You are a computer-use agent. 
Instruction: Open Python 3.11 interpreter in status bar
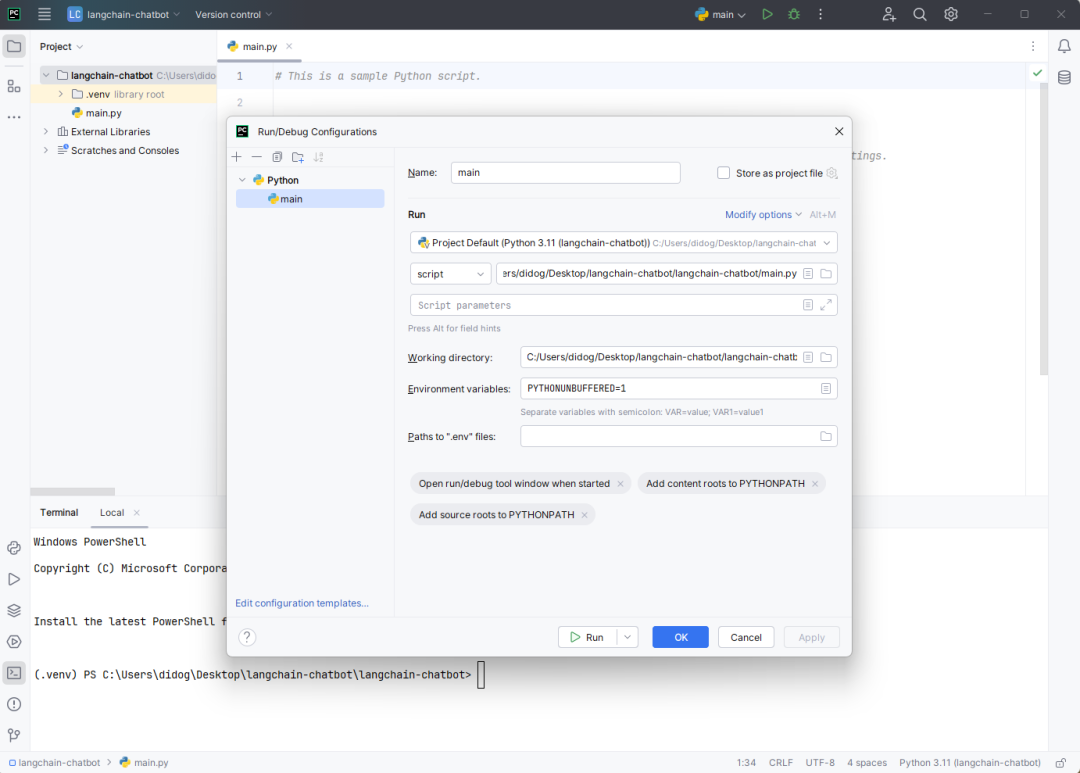tap(969, 763)
